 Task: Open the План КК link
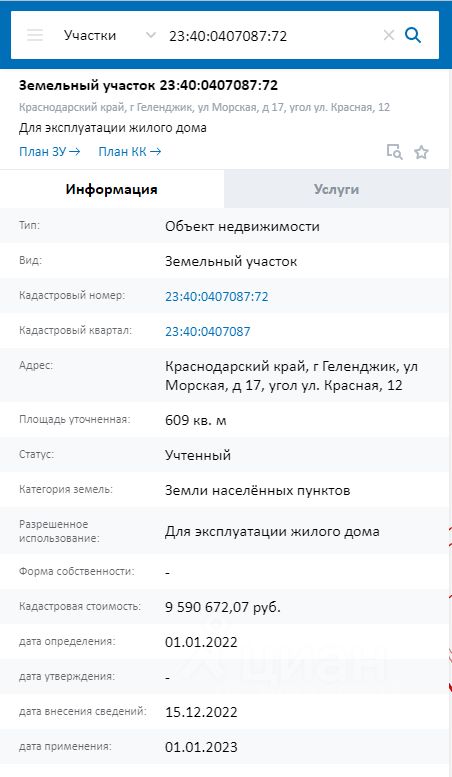pos(130,152)
